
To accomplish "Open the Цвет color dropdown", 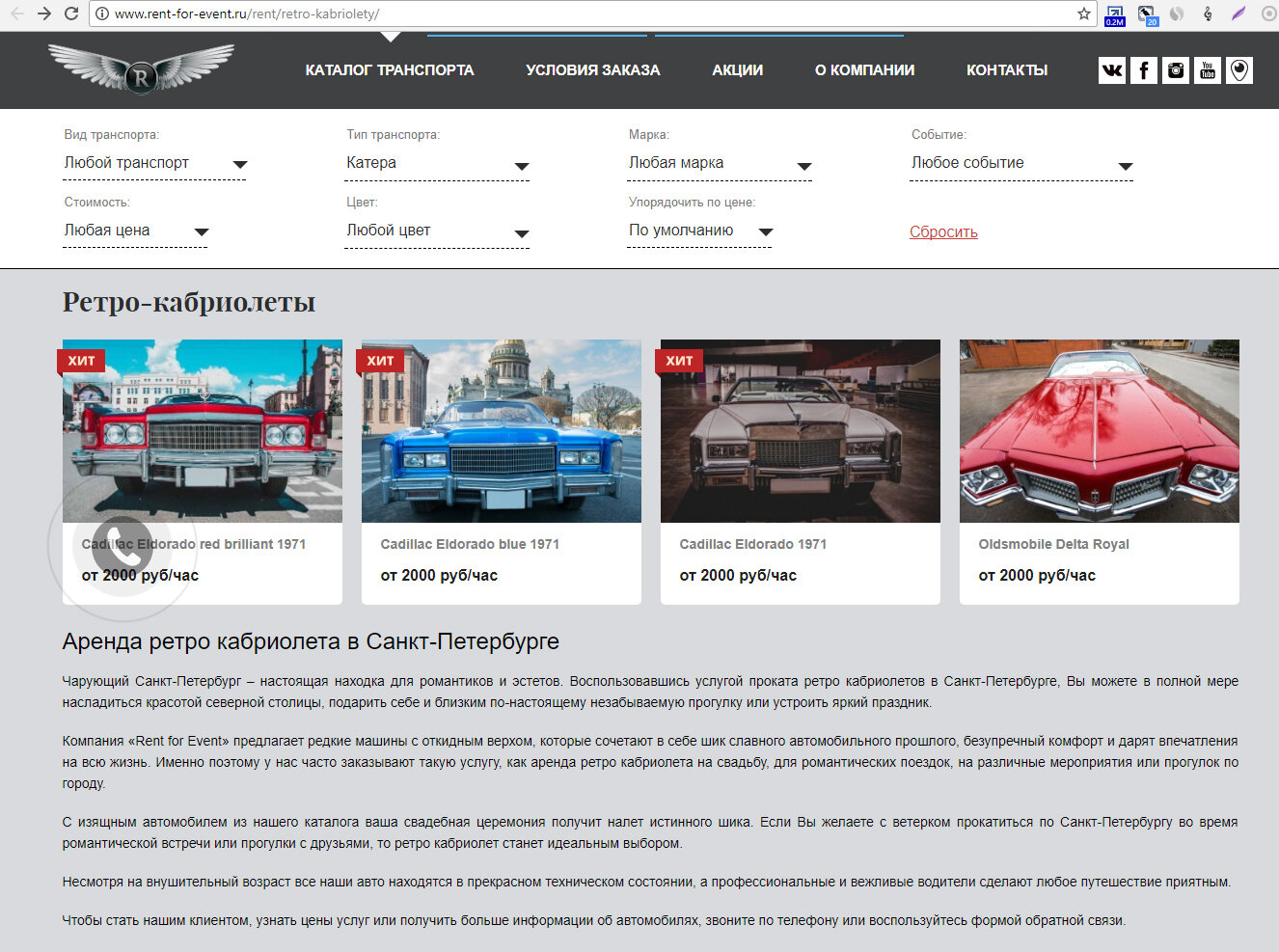I will coord(438,231).
